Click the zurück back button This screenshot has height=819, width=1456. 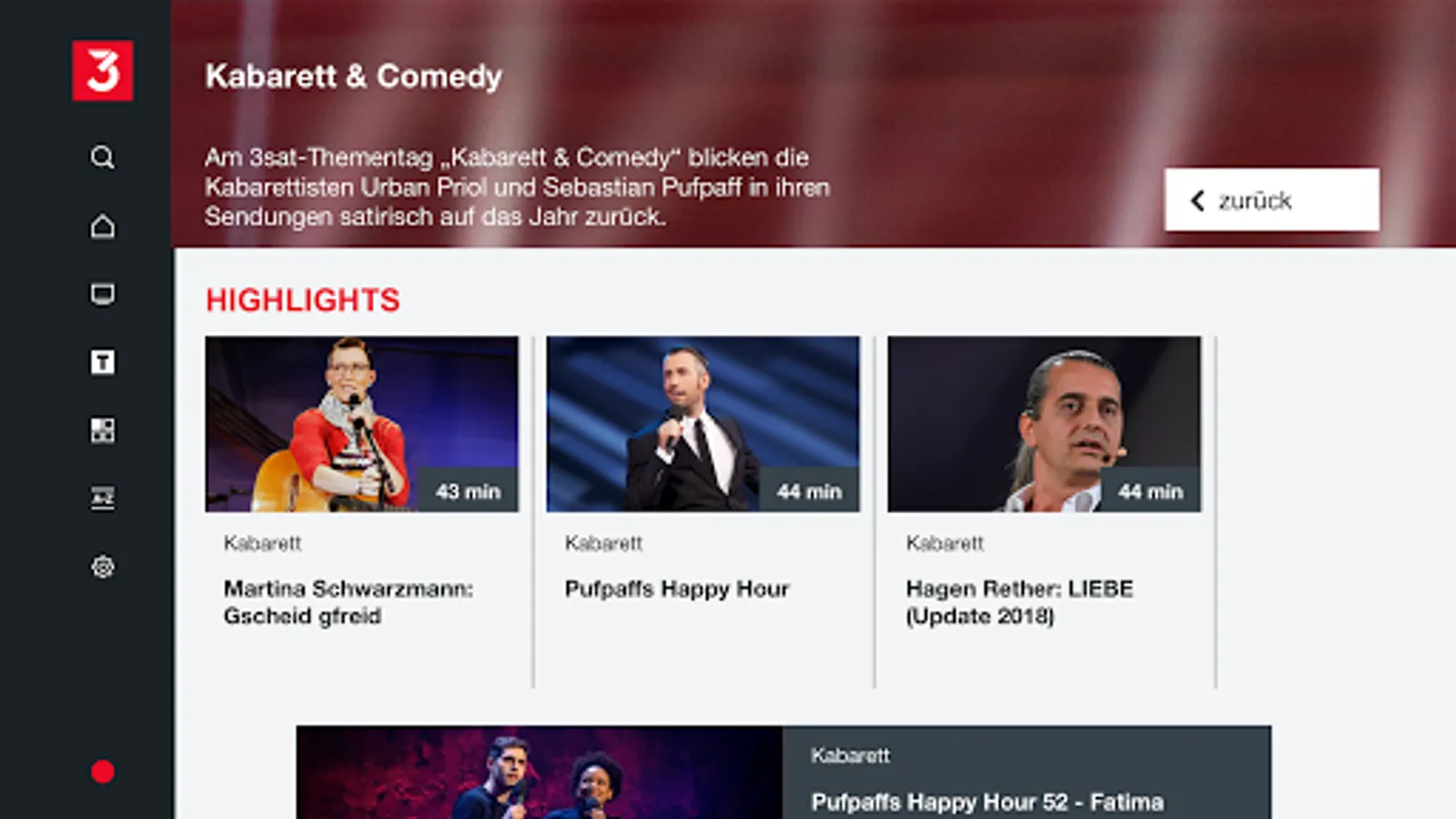[x=1271, y=199]
